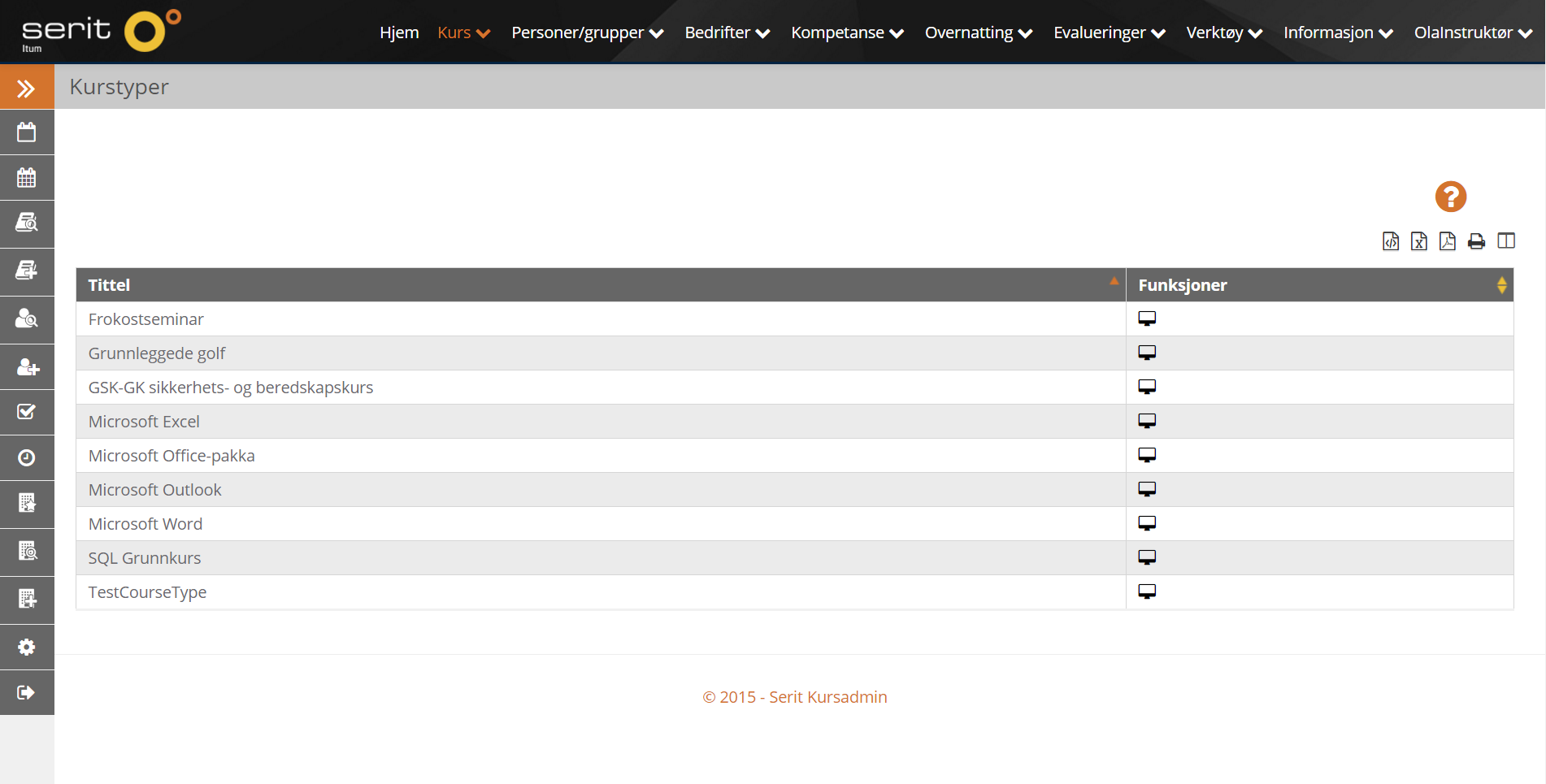This screenshot has height=784, width=1546.
Task: Click the logout sidebar icon
Action: [27, 693]
